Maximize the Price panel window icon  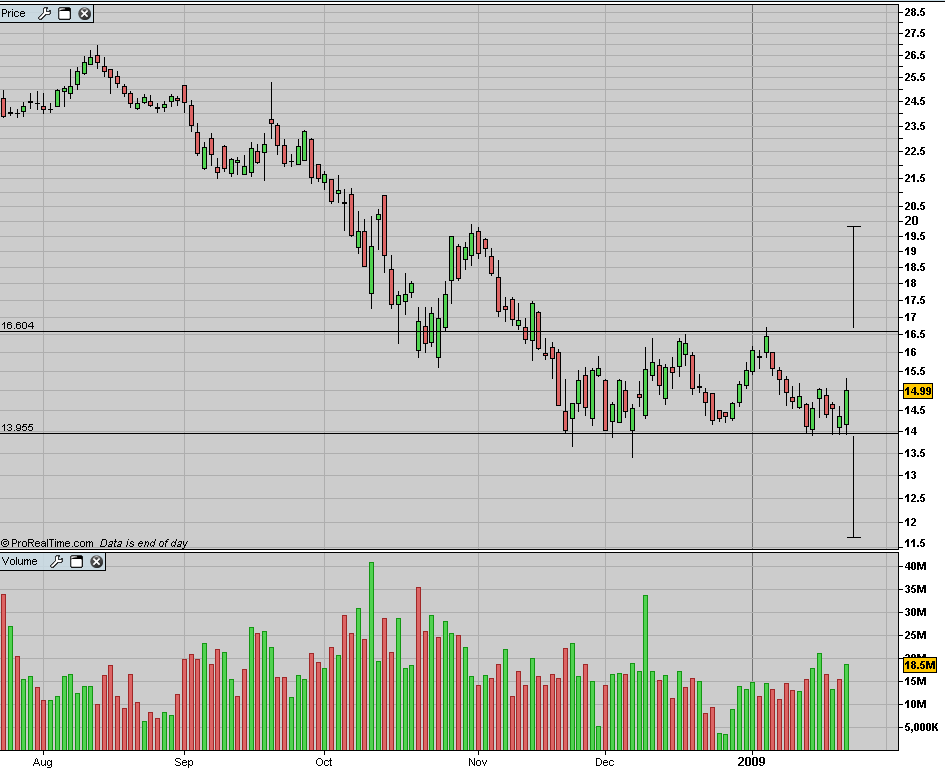64,13
